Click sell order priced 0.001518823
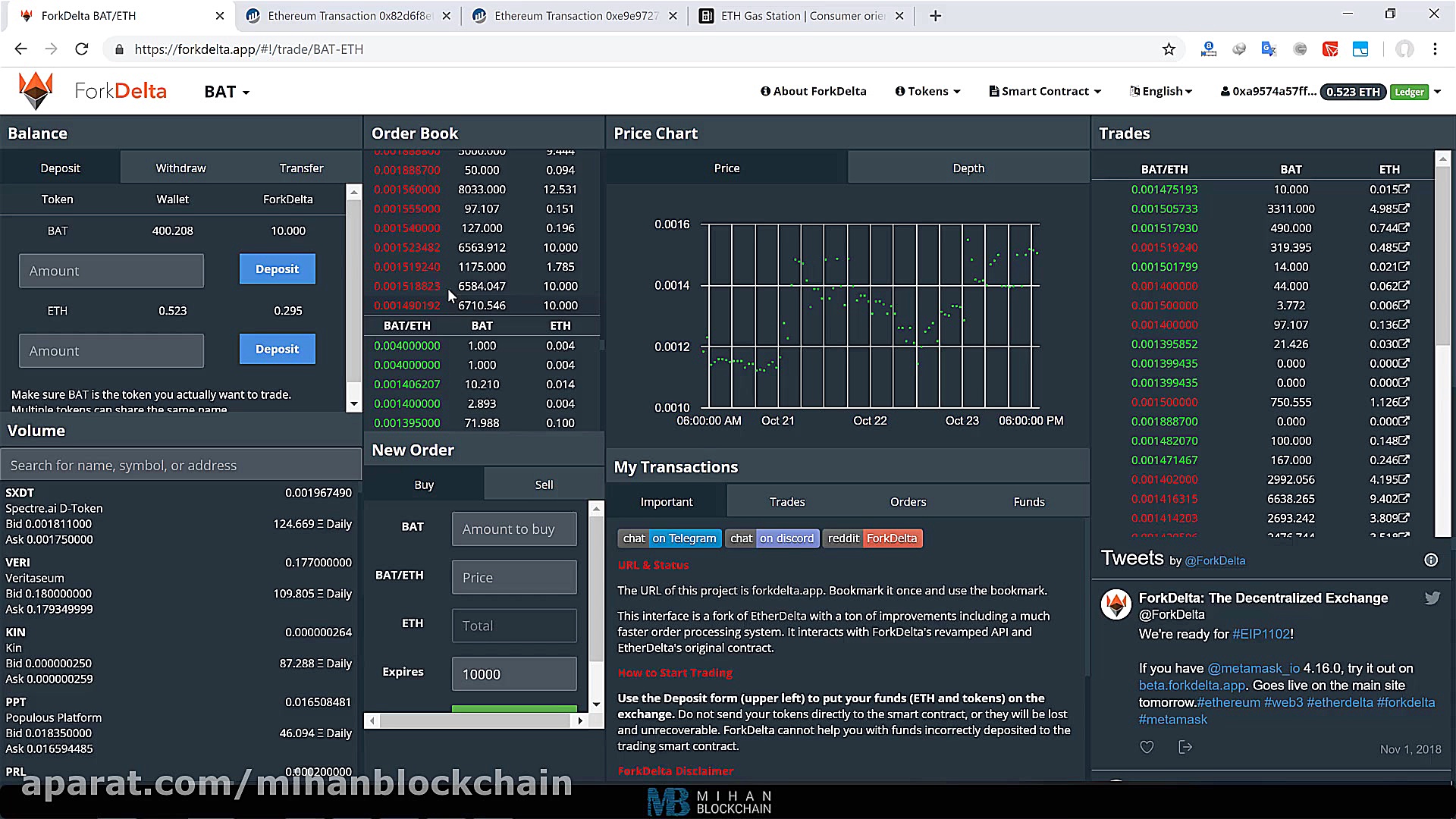This screenshot has width=1456, height=819. point(482,286)
